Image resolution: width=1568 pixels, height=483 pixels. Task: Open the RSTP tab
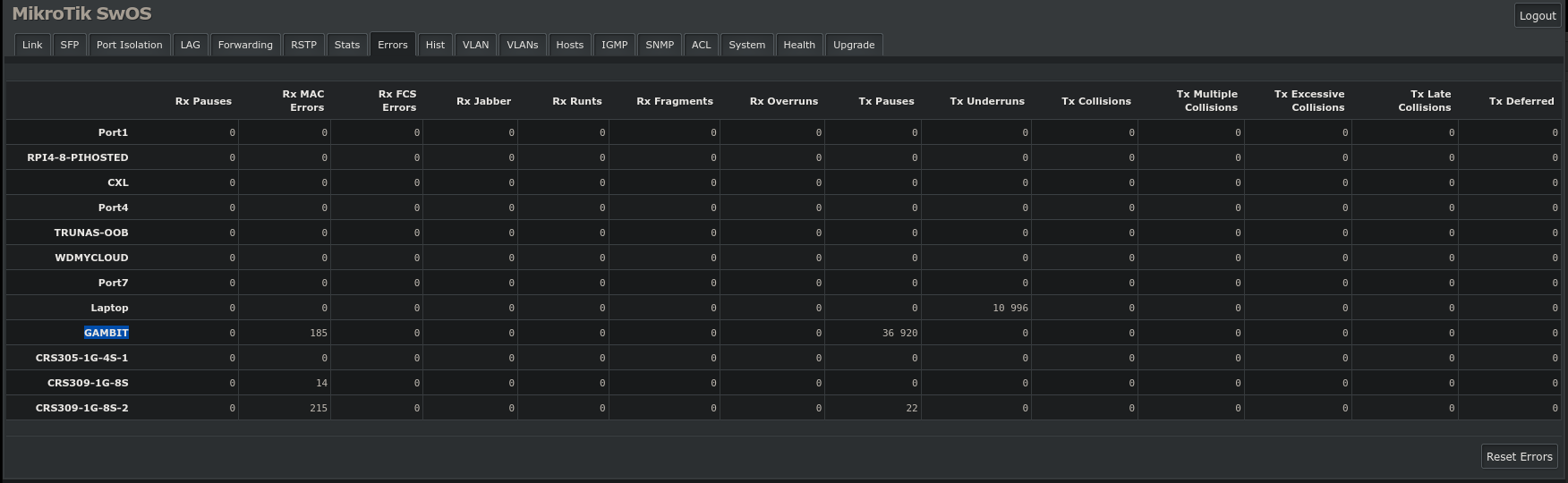tap(304, 45)
